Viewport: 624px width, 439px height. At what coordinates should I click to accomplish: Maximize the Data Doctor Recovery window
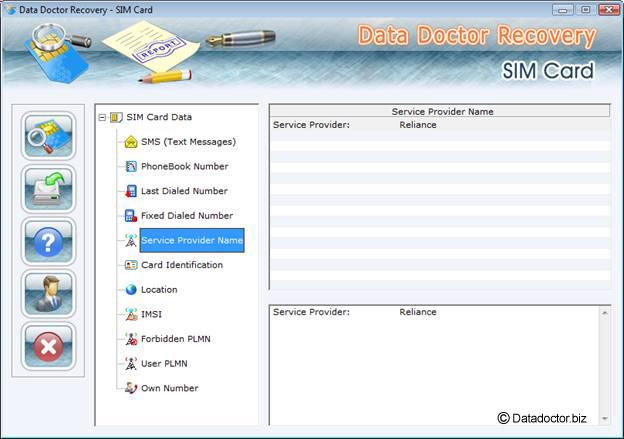pos(586,10)
